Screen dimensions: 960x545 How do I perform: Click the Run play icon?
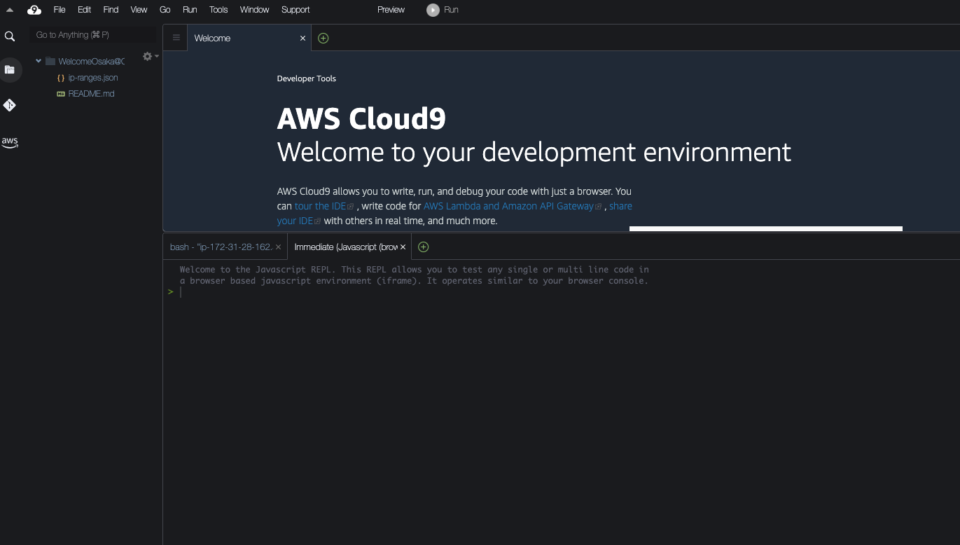point(433,10)
